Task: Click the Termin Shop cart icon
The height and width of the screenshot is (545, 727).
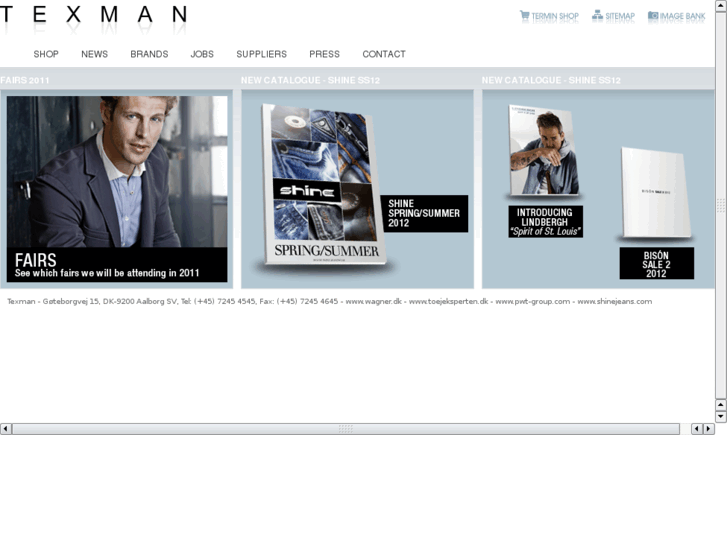Action: (524, 16)
